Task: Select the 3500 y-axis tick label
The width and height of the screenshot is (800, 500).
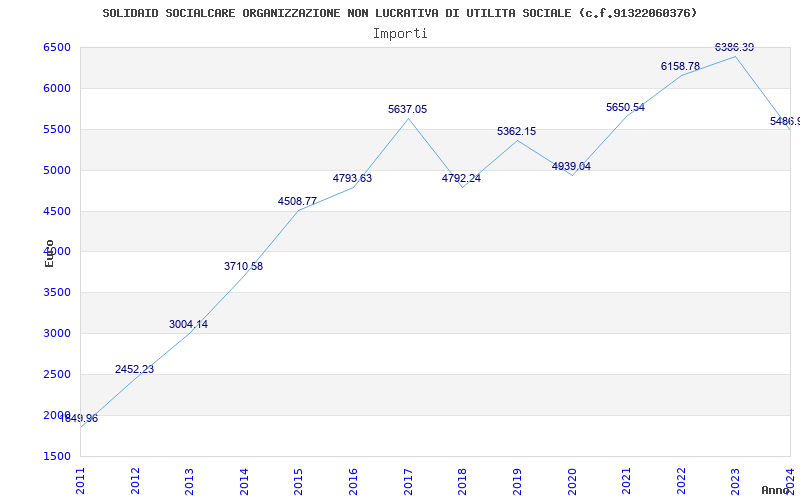Action: 57,292
